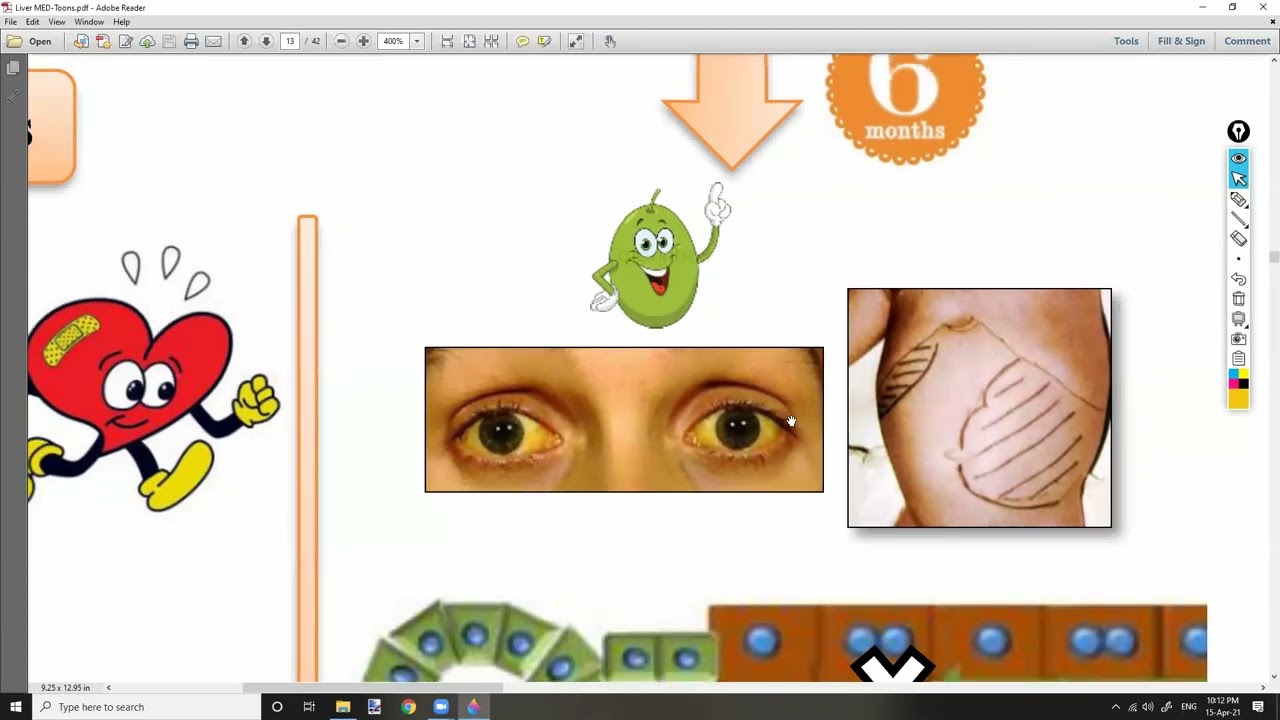The image size is (1280, 720).
Task: Click horizontal scrollbar right arrow
Action: pos(1264,688)
